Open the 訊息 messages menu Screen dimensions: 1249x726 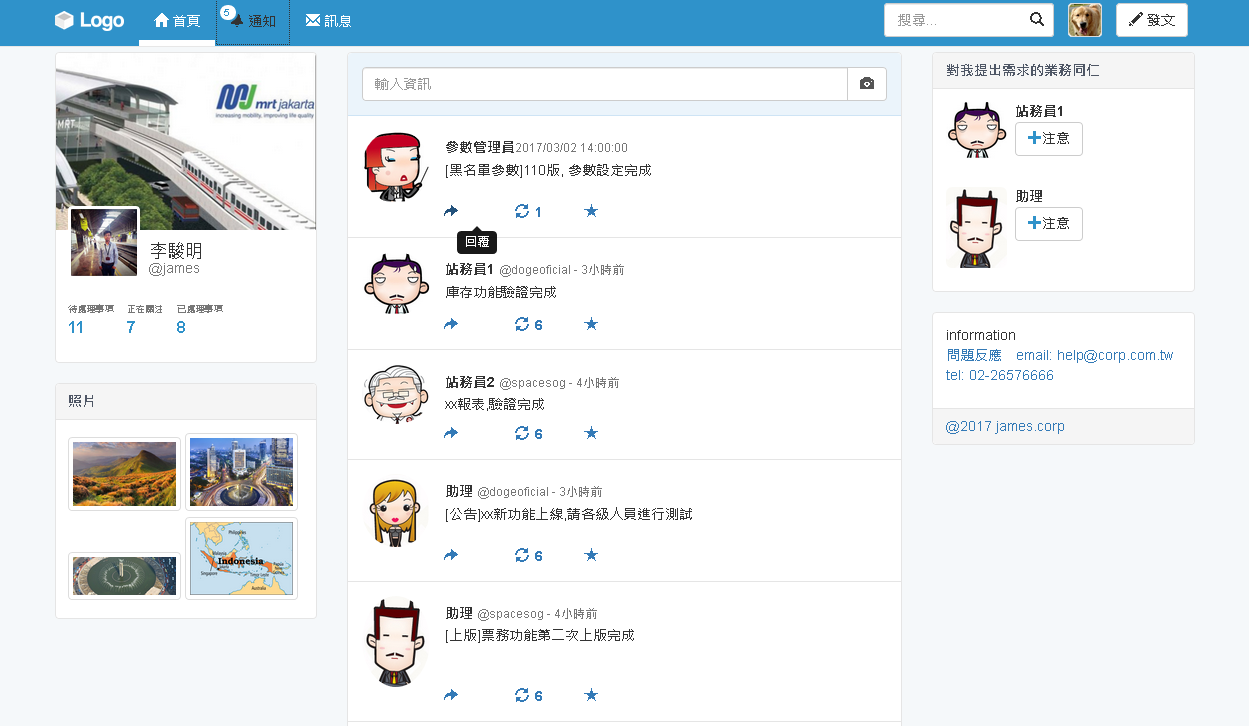click(x=328, y=21)
